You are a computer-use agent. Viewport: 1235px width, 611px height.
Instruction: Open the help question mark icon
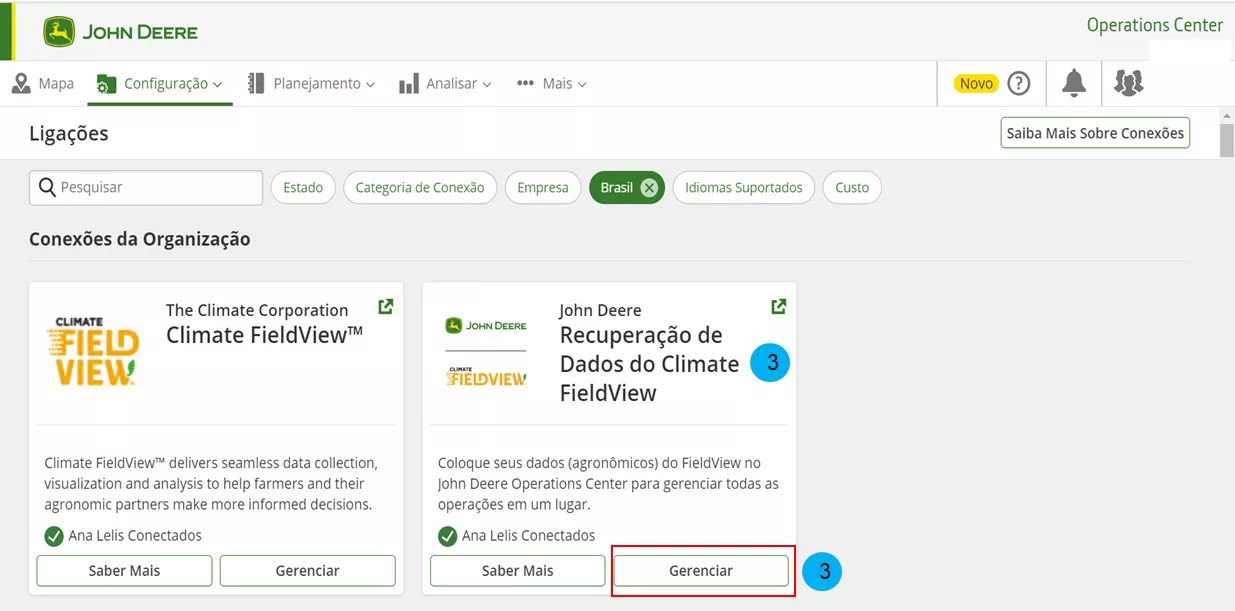click(x=1018, y=83)
